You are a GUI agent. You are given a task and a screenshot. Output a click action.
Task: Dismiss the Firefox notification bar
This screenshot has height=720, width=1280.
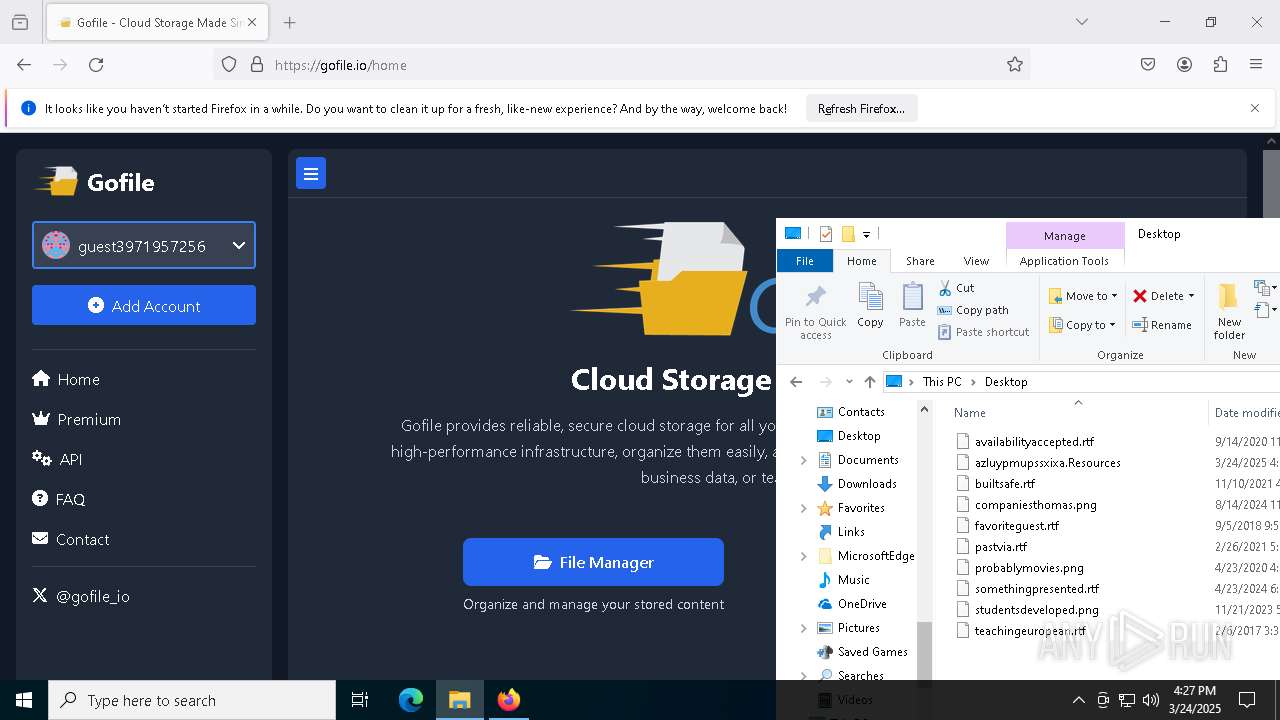click(1255, 108)
